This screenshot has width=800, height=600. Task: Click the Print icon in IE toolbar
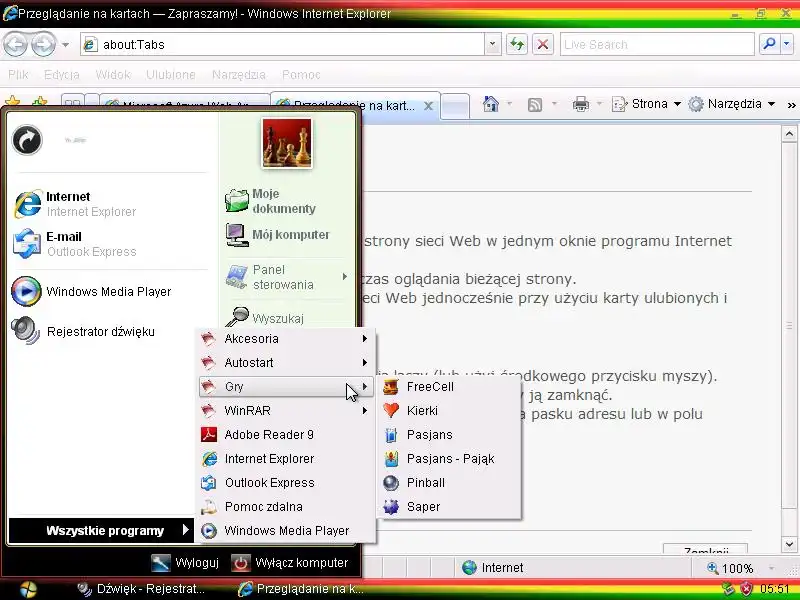(x=581, y=104)
